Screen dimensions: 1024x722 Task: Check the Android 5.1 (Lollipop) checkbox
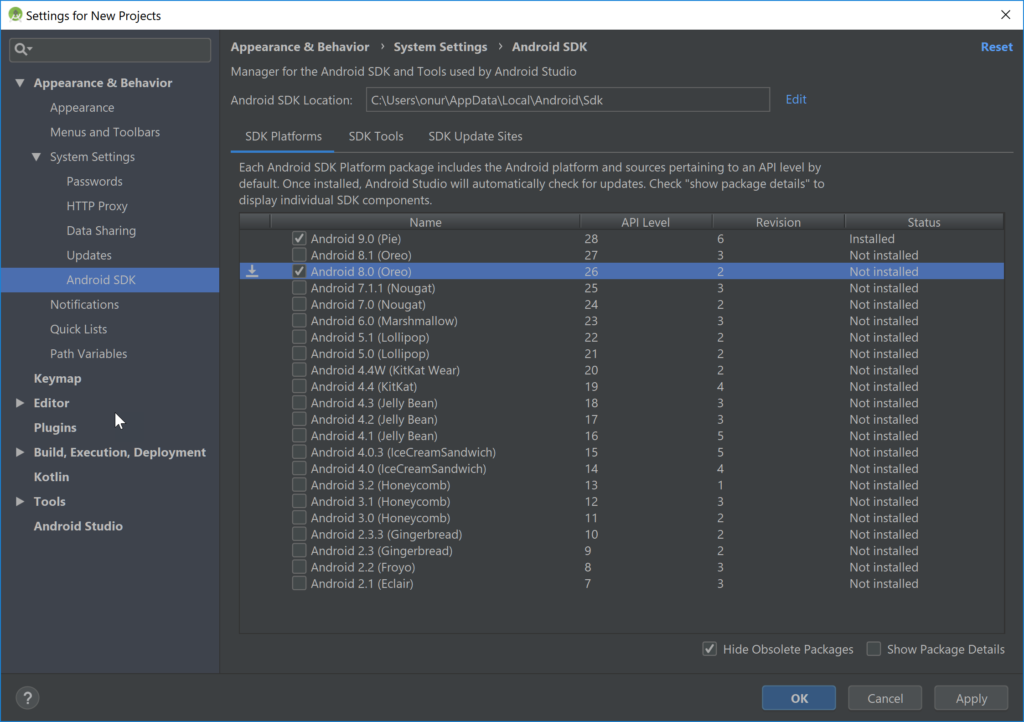[299, 337]
